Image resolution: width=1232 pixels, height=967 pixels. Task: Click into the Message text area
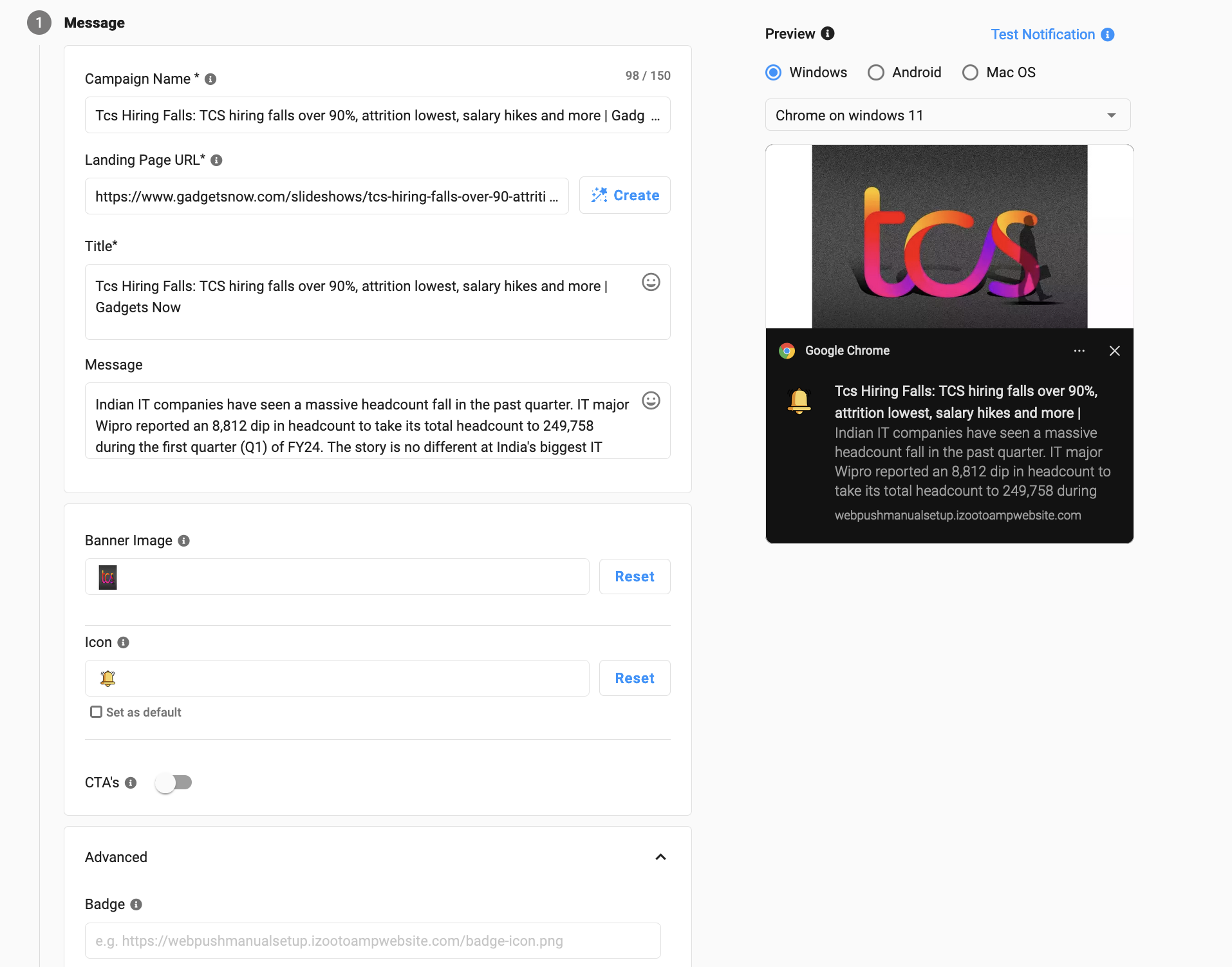[377, 421]
